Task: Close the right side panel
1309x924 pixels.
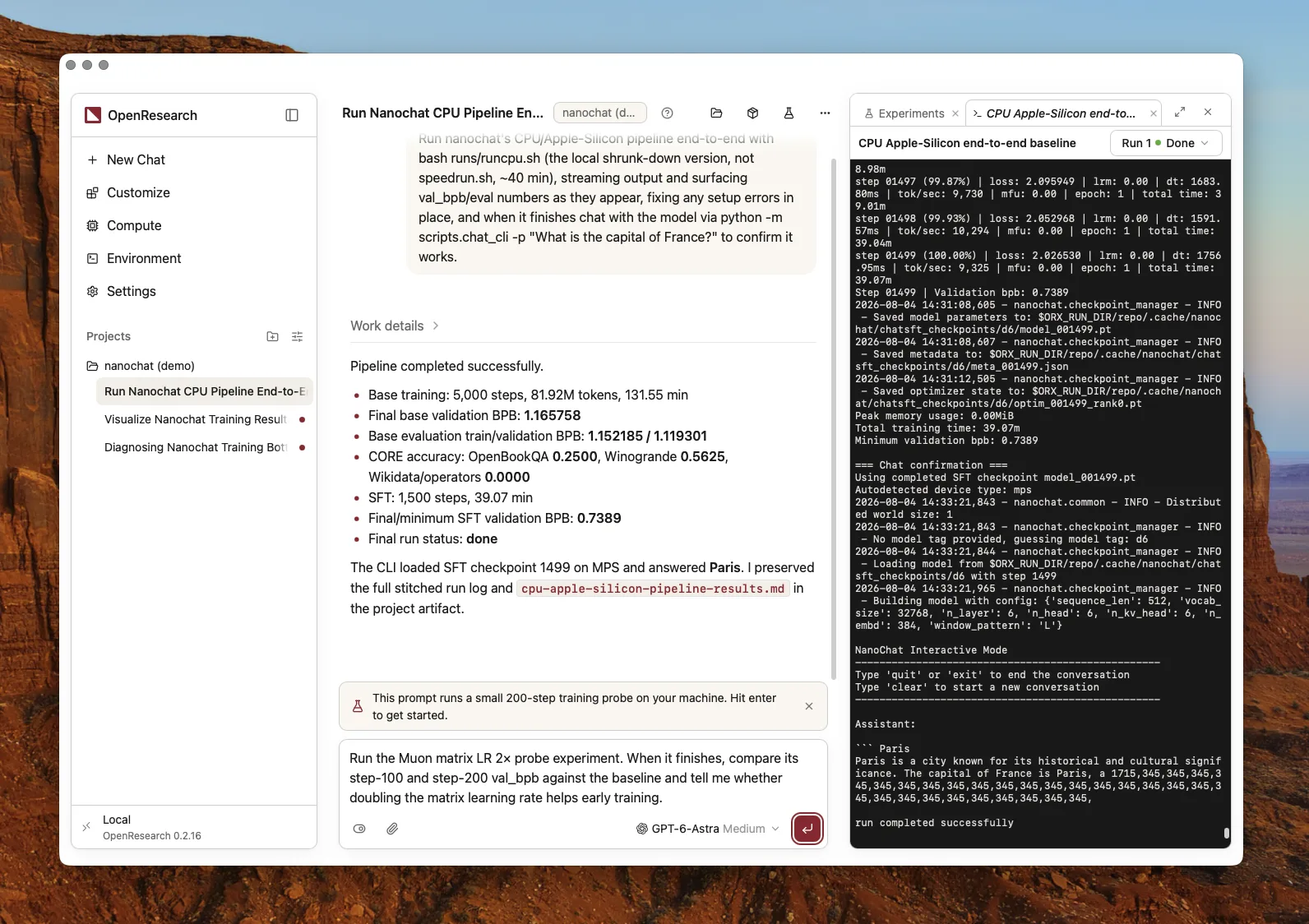Action: click(1208, 112)
